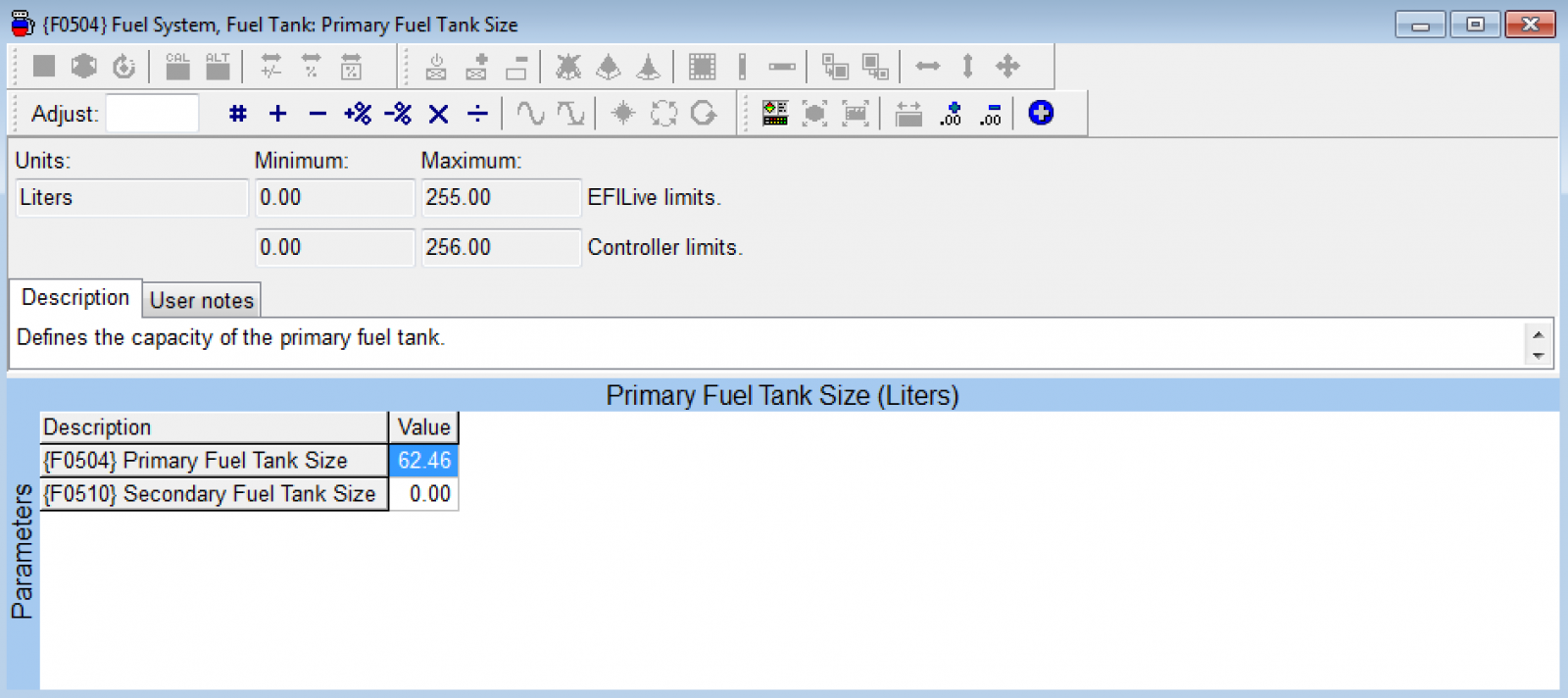Click the subtract percent (-%) icon
Screen dimensions: 1568x698
coord(398,114)
